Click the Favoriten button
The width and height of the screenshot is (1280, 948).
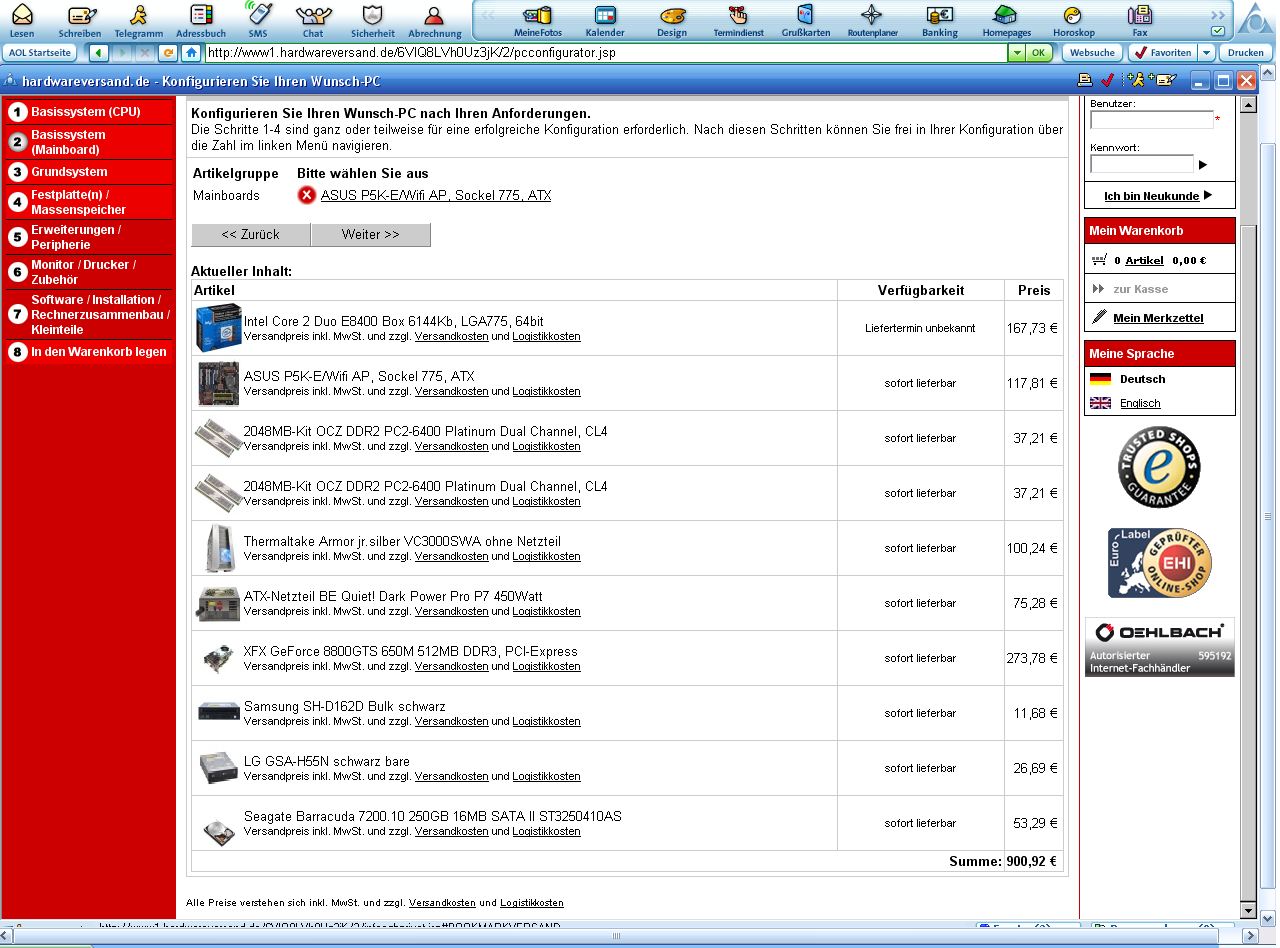point(1162,52)
